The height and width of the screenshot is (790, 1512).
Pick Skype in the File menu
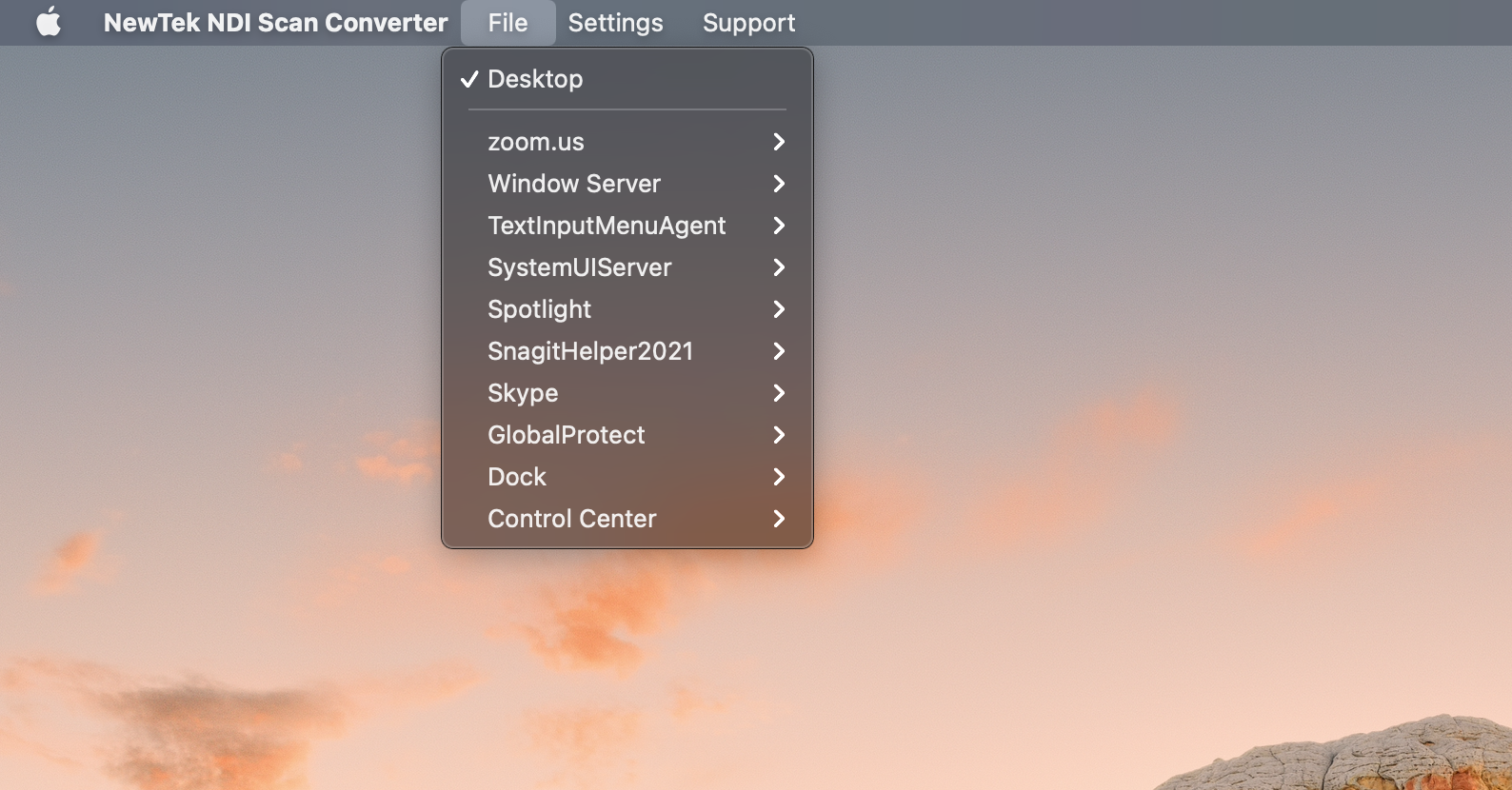[x=523, y=393]
